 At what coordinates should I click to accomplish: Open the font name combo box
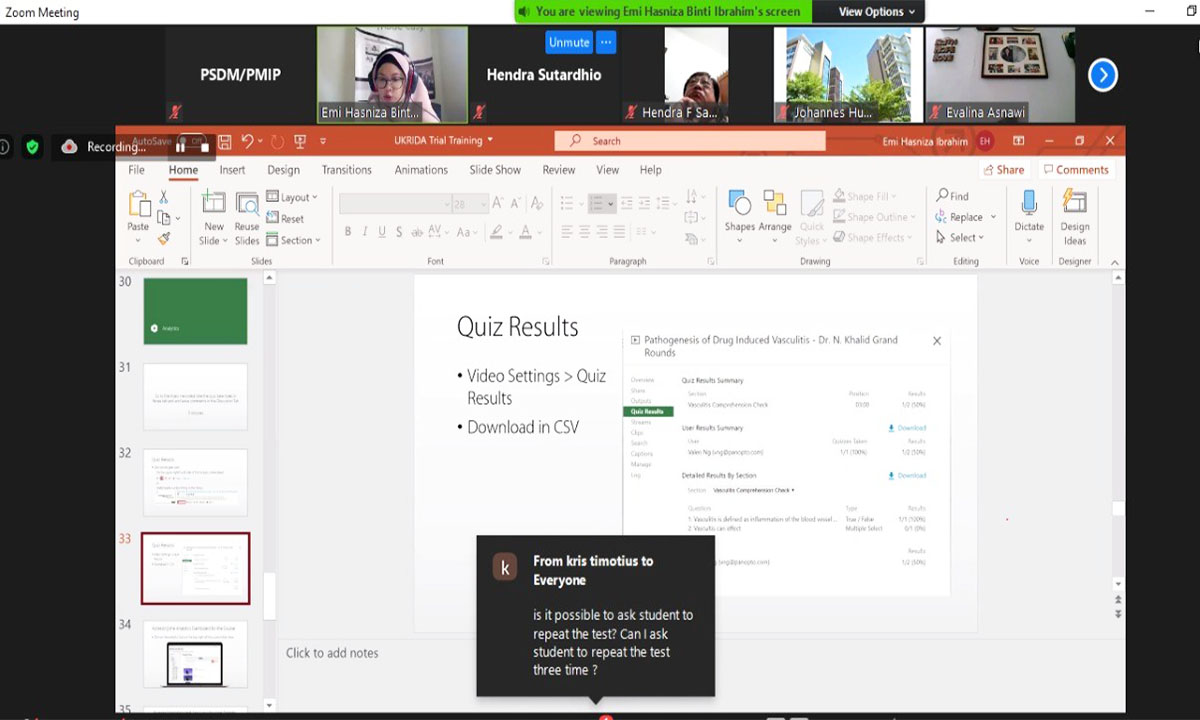pyautogui.click(x=395, y=204)
